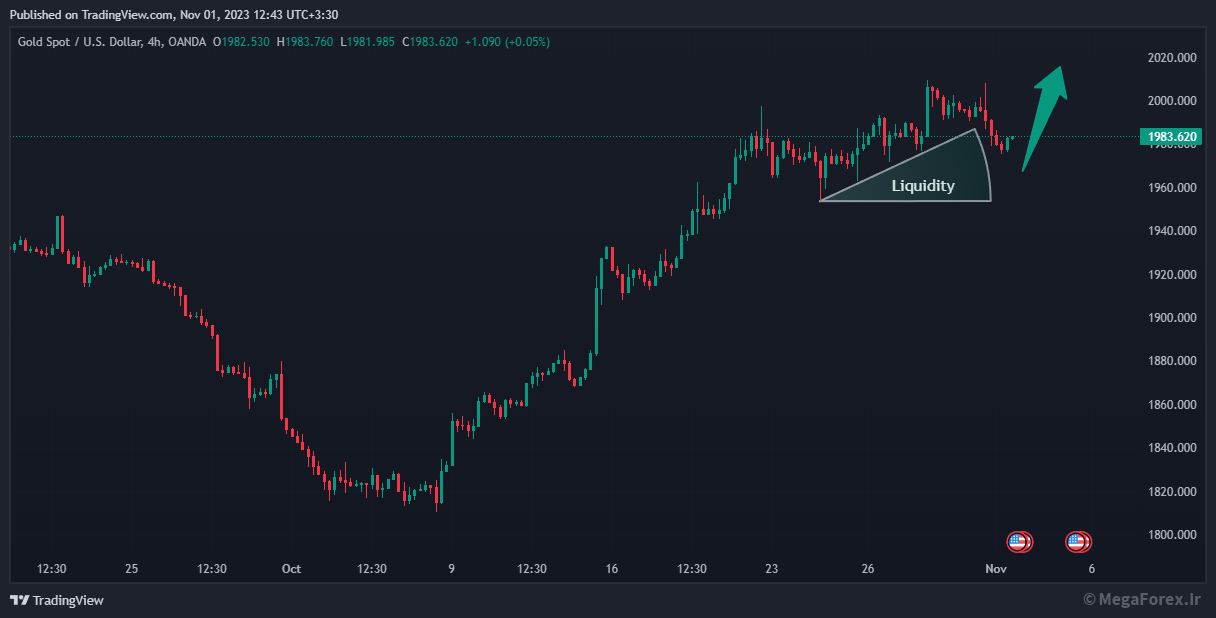Click the 1800.000 price axis label
1216x618 pixels.
pos(1172,535)
